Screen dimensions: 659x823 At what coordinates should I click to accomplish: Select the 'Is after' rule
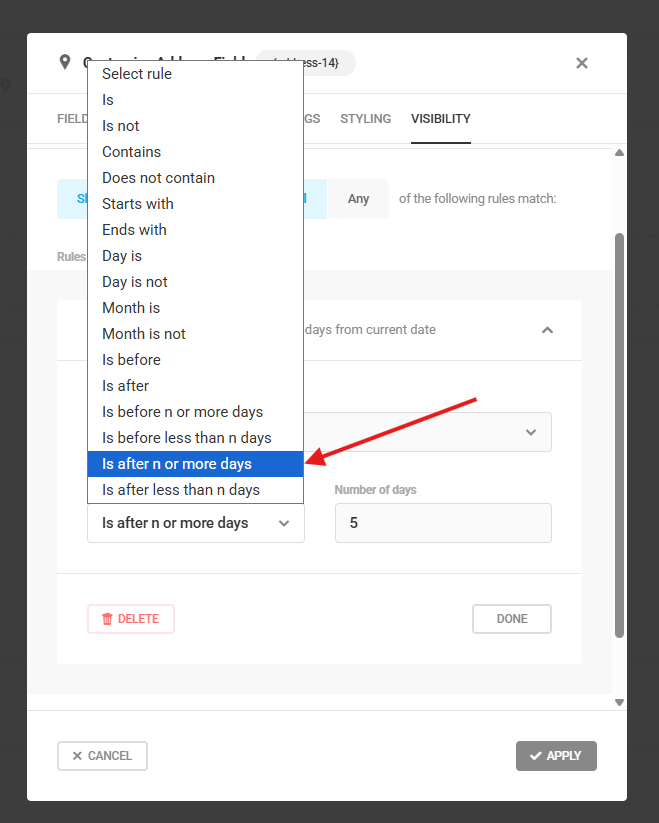tap(195, 386)
